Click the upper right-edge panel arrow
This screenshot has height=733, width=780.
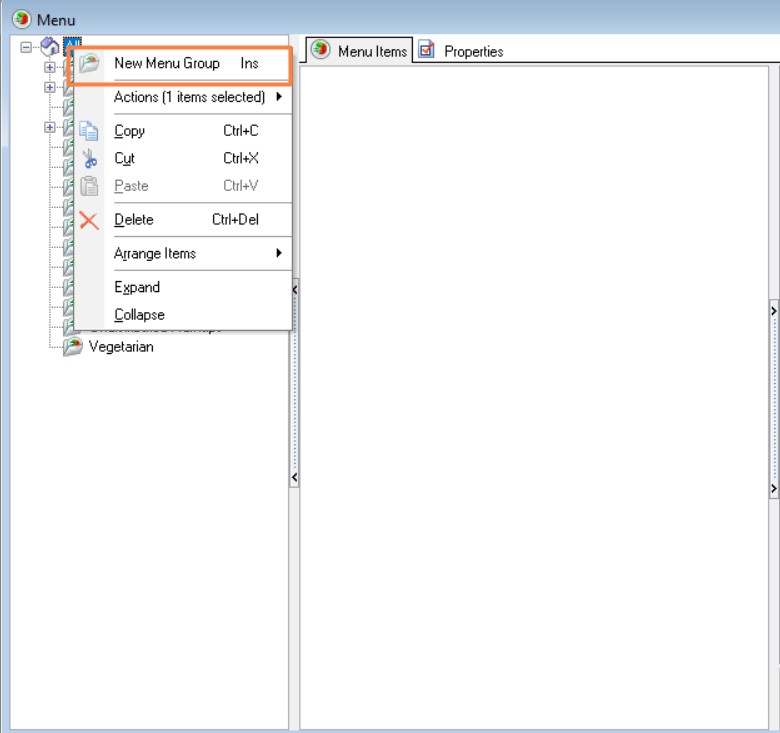coord(774,311)
